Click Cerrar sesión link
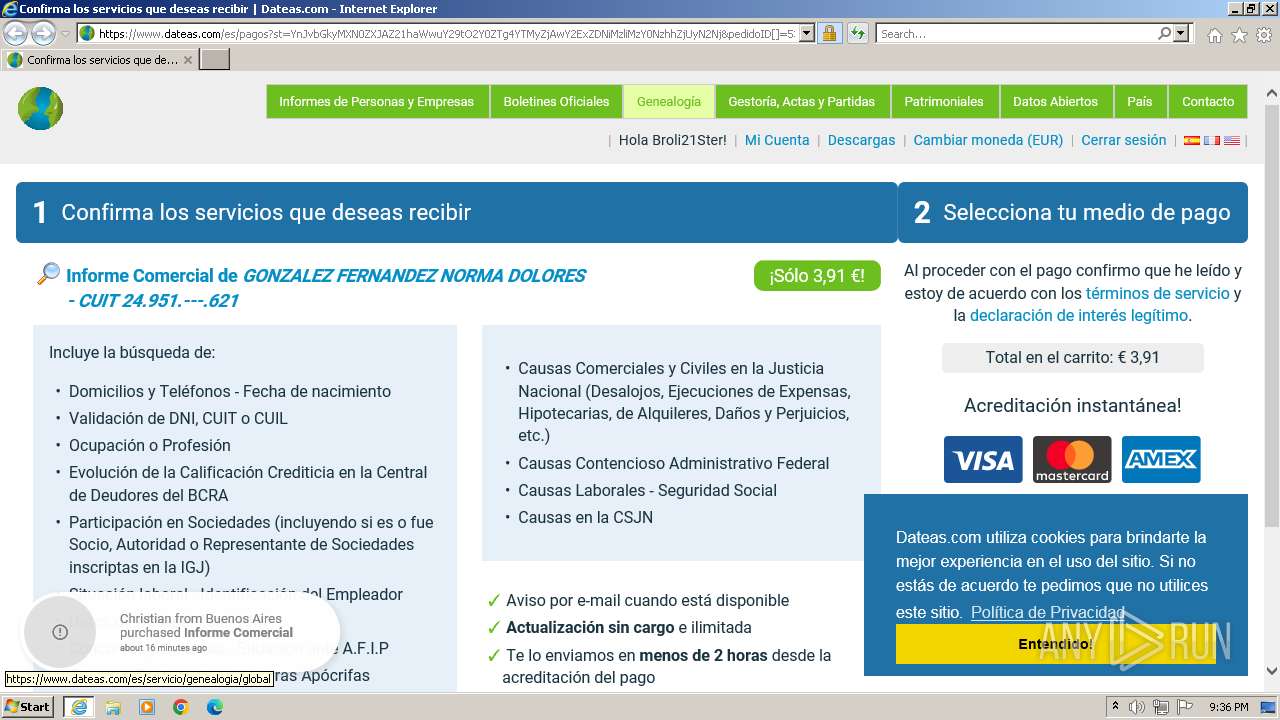Image resolution: width=1280 pixels, height=720 pixels. pos(1123,140)
